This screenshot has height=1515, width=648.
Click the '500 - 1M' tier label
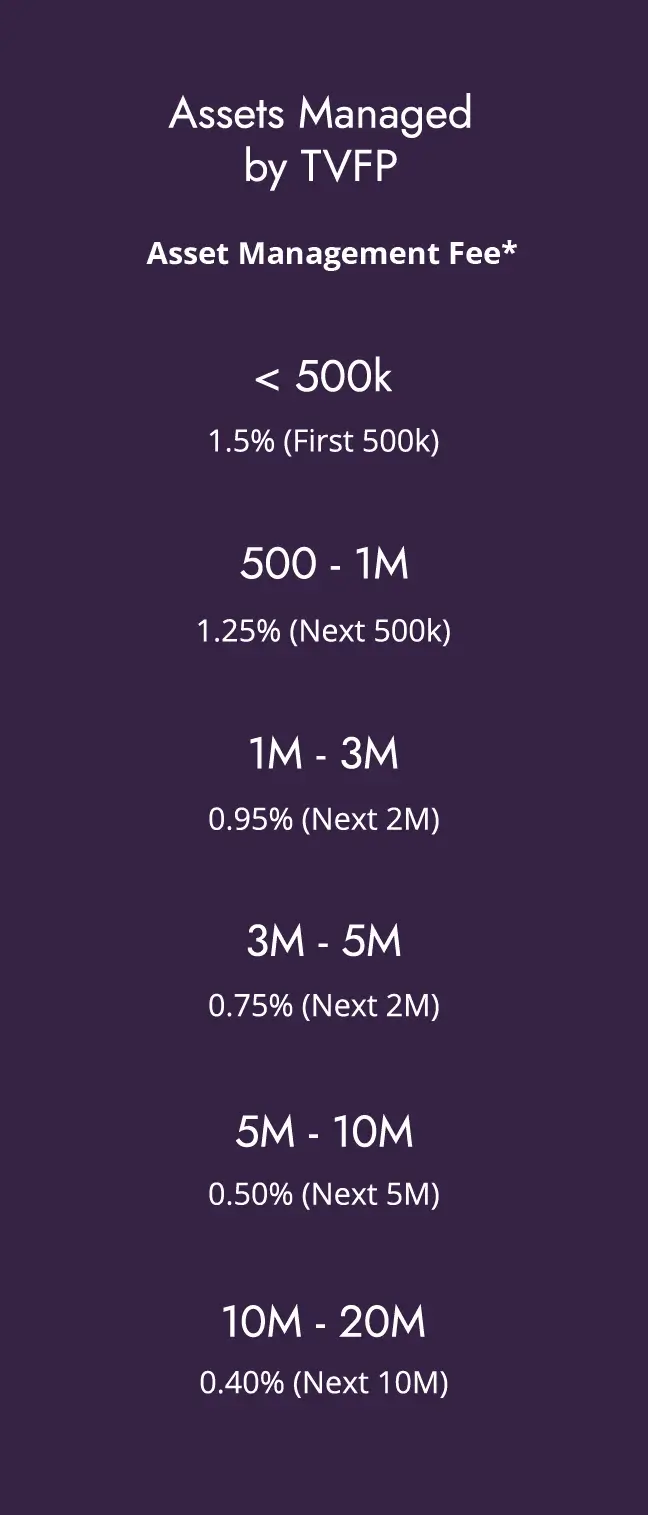tap(324, 565)
